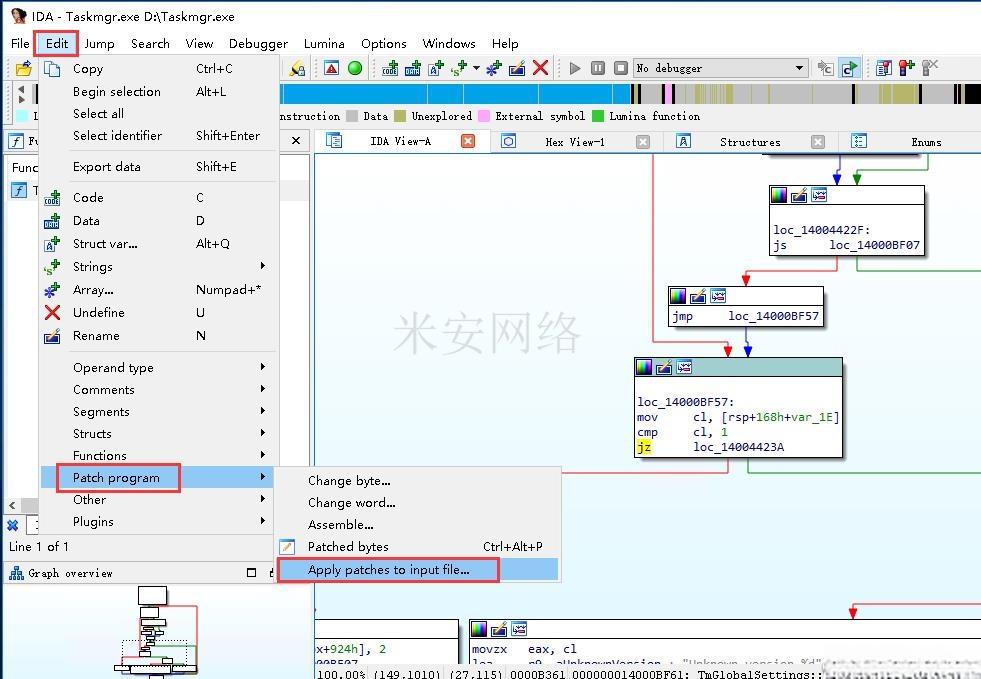Choose Rename menu entry
The height and width of the screenshot is (679, 981).
pos(160,335)
